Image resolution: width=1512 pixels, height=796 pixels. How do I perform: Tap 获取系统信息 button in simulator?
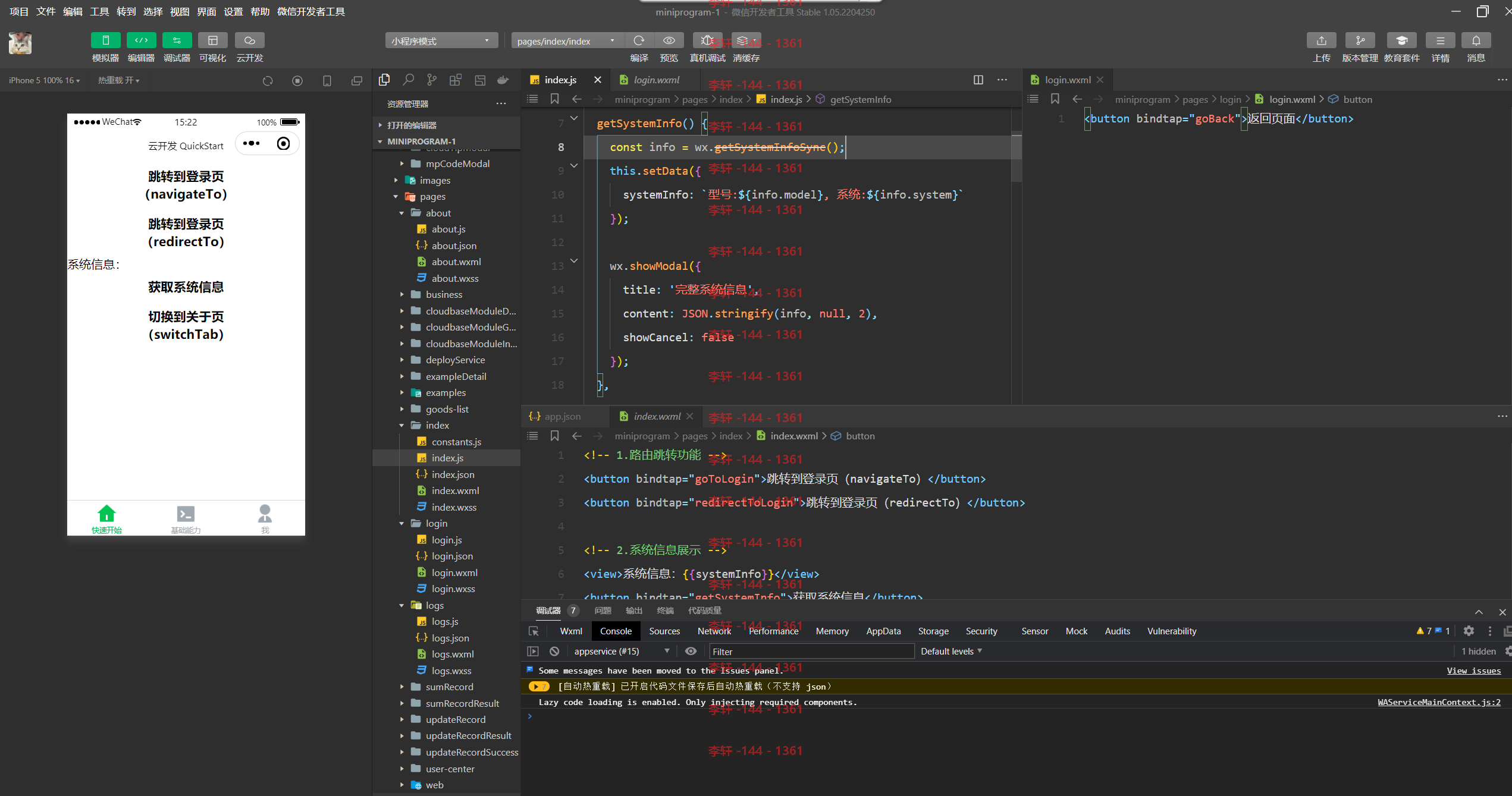tap(186, 288)
